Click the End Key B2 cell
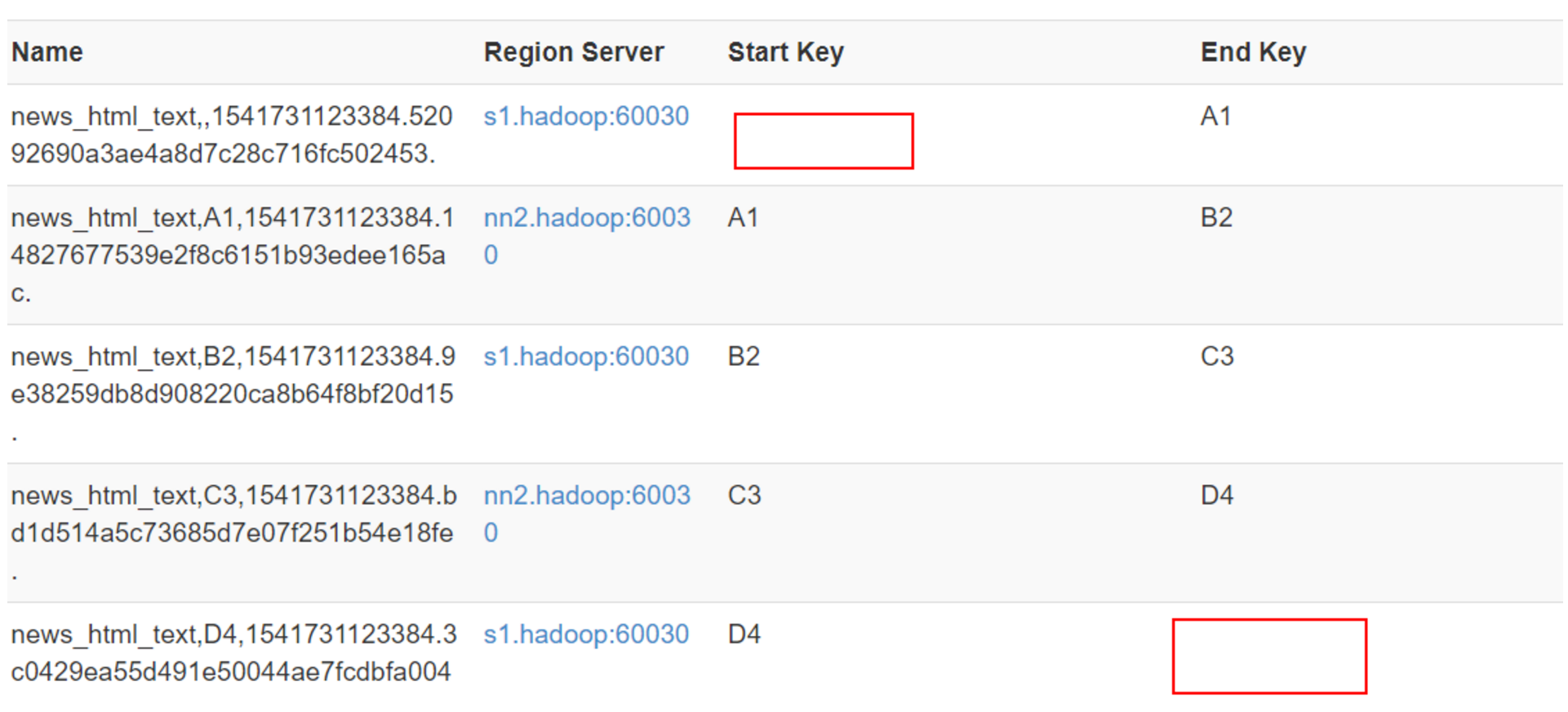The height and width of the screenshot is (712, 1568). pyautogui.click(x=1216, y=218)
